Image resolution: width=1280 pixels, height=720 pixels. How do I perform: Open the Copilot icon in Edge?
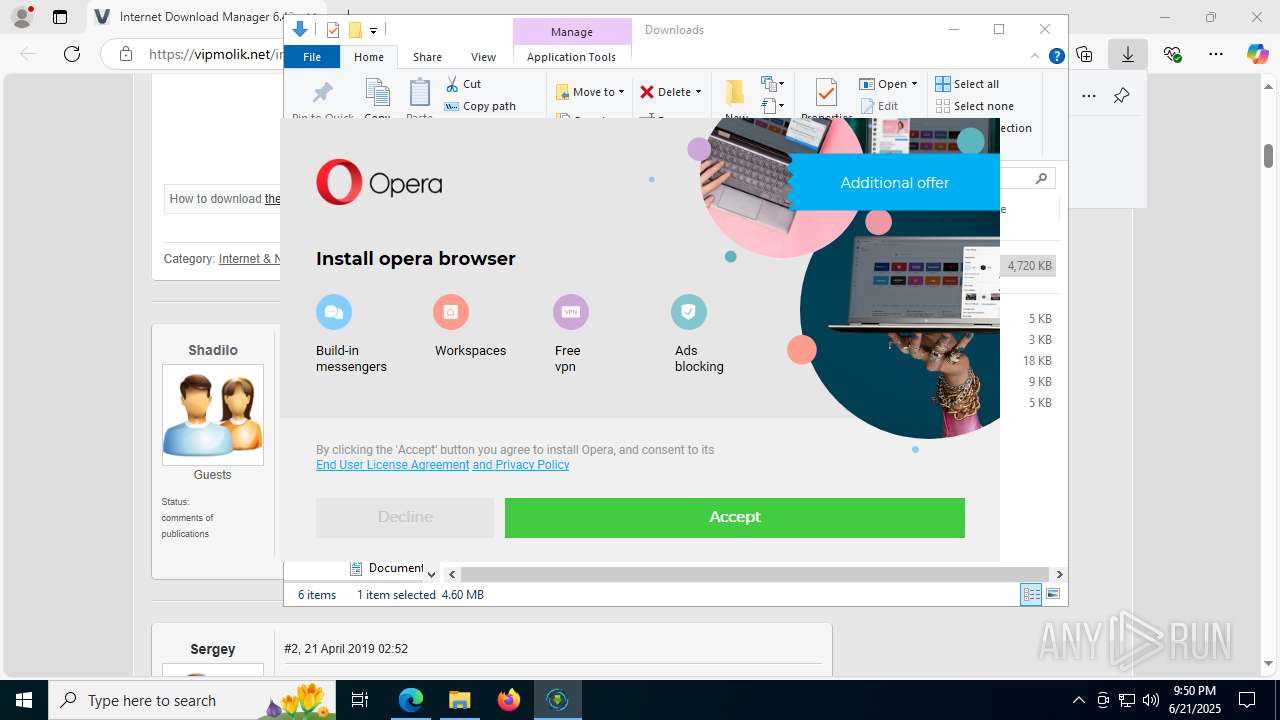(x=1257, y=54)
